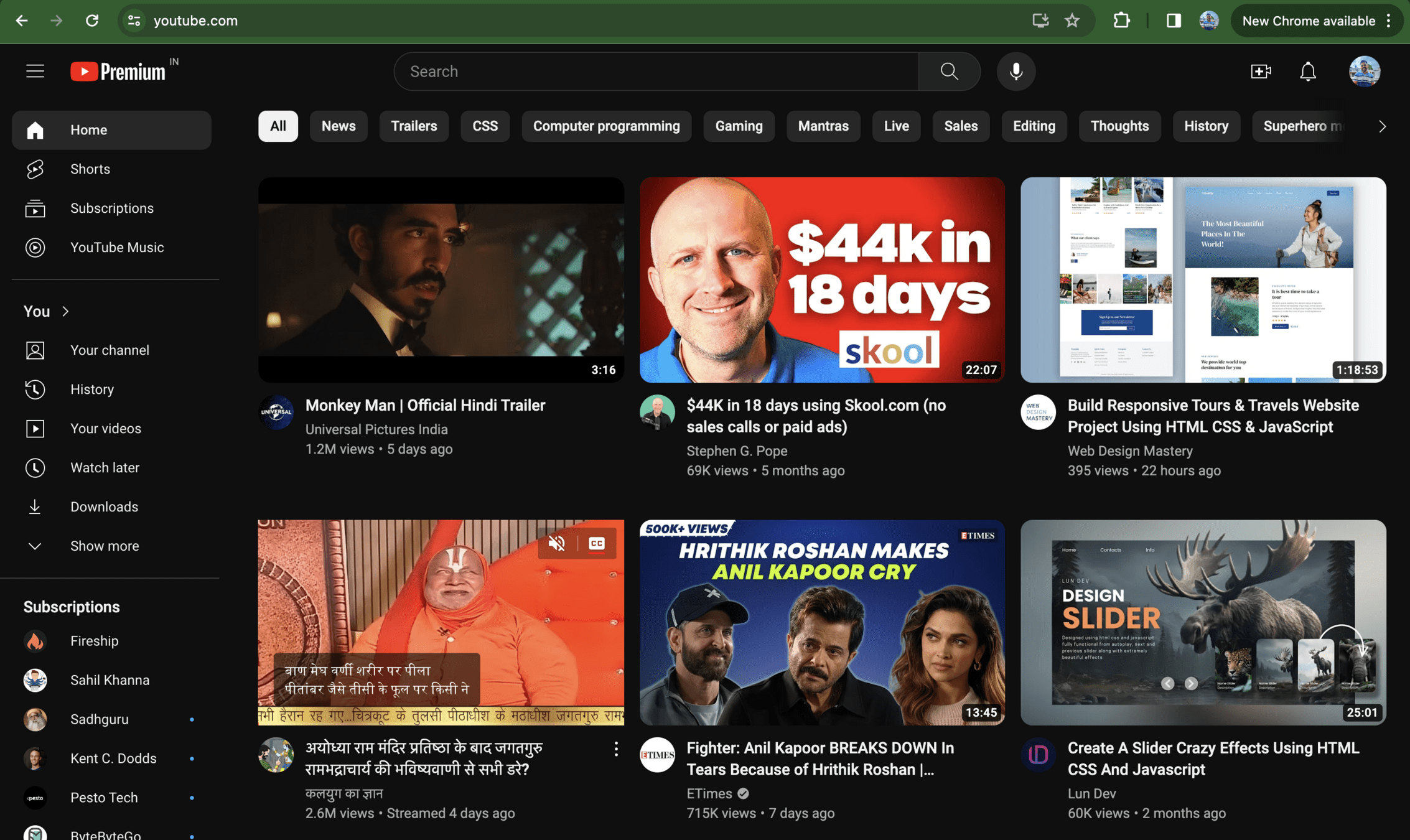Image resolution: width=1410 pixels, height=840 pixels.
Task: Toggle captions on the preview video
Action: (596, 543)
